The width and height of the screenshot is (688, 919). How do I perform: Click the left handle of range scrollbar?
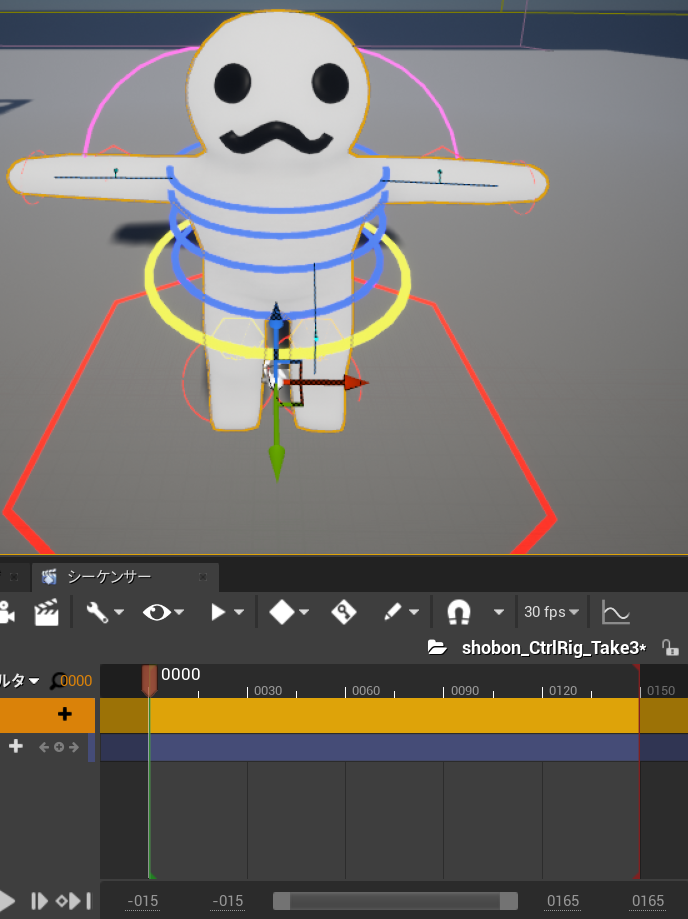point(282,901)
